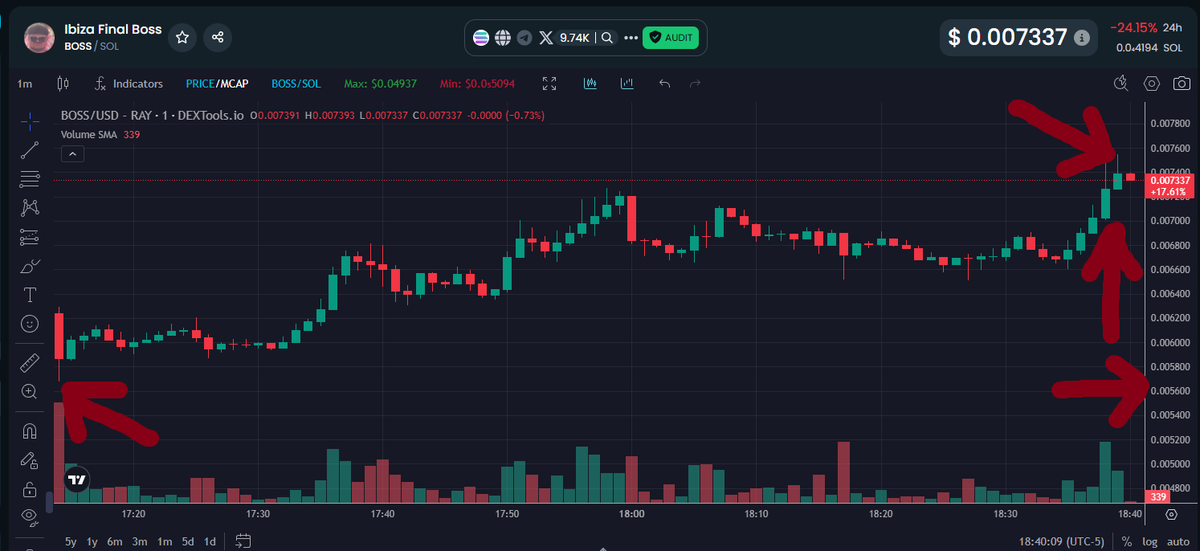The height and width of the screenshot is (551, 1200).
Task: Undo the last chart action
Action: (x=665, y=84)
